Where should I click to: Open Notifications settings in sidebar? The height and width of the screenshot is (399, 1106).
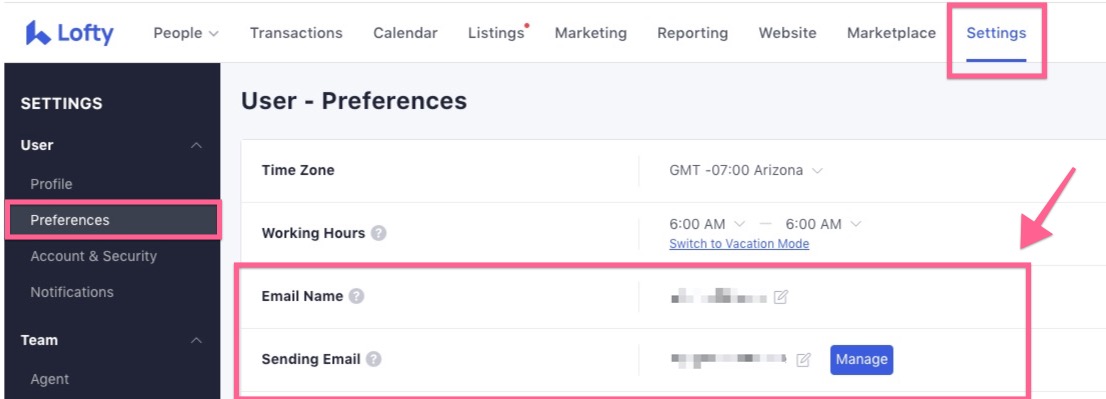[x=72, y=292]
